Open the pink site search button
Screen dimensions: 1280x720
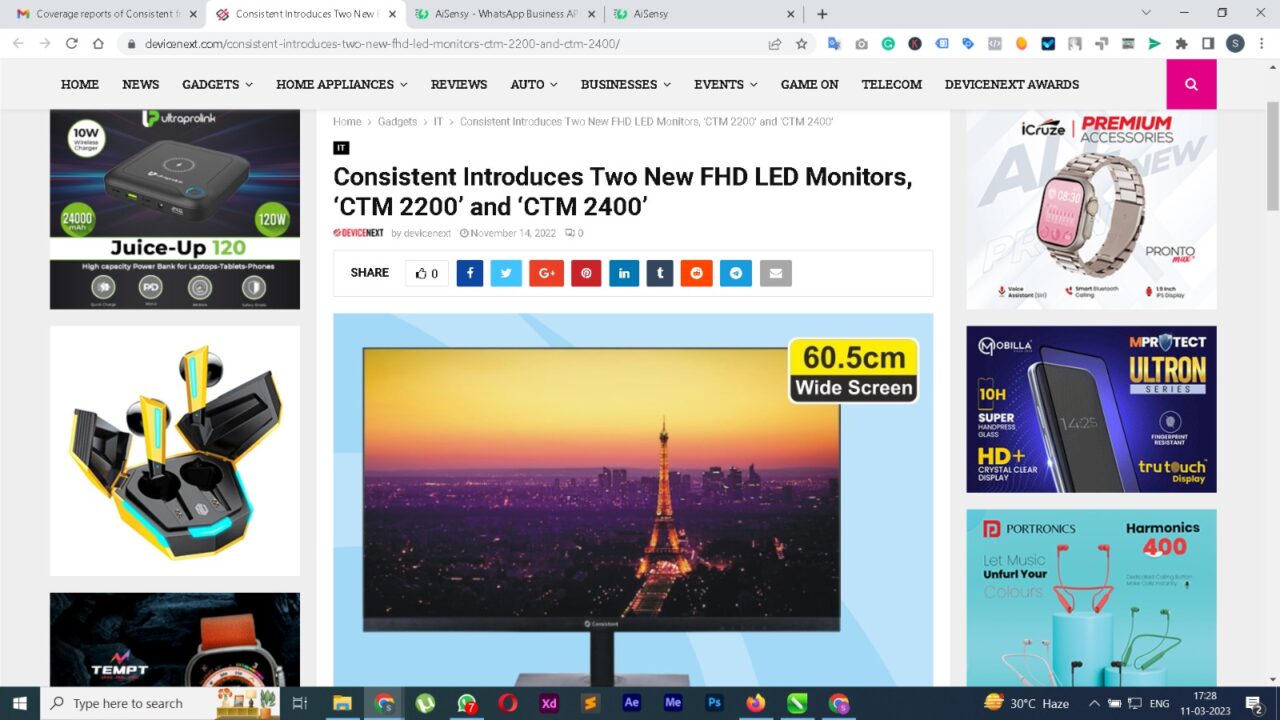click(x=1191, y=84)
